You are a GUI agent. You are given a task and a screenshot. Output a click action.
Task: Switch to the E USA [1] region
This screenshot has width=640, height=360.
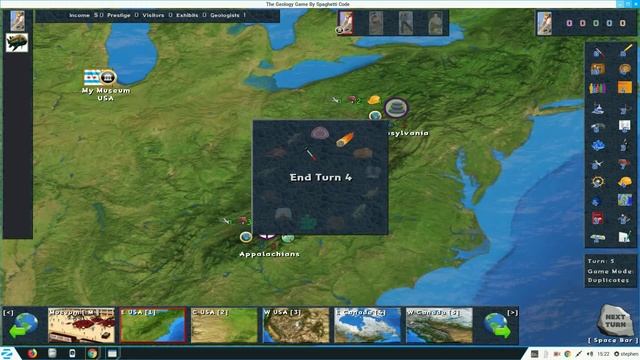[x=153, y=325]
